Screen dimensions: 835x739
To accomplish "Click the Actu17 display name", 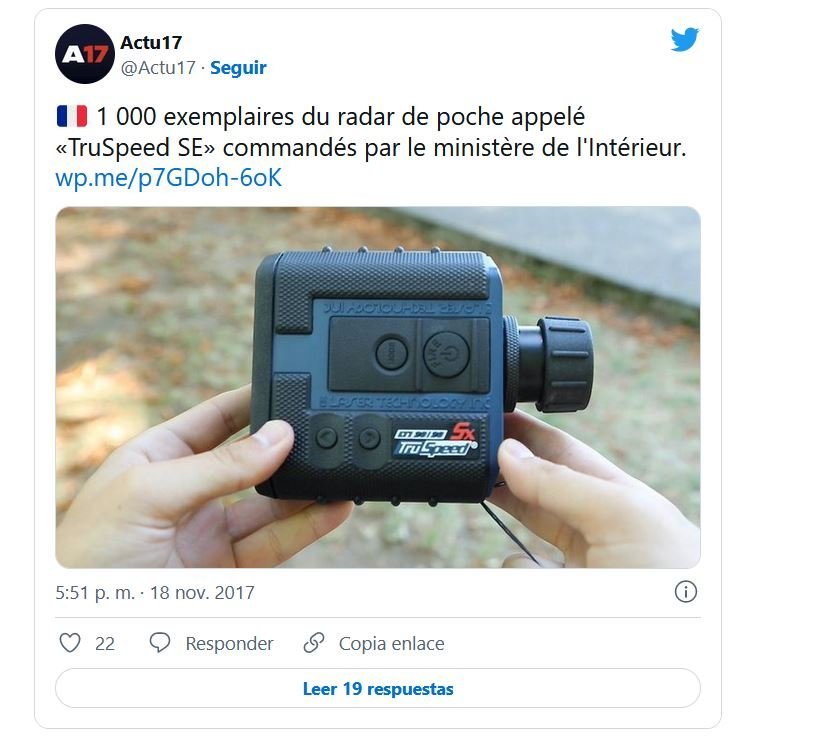I will [151, 42].
